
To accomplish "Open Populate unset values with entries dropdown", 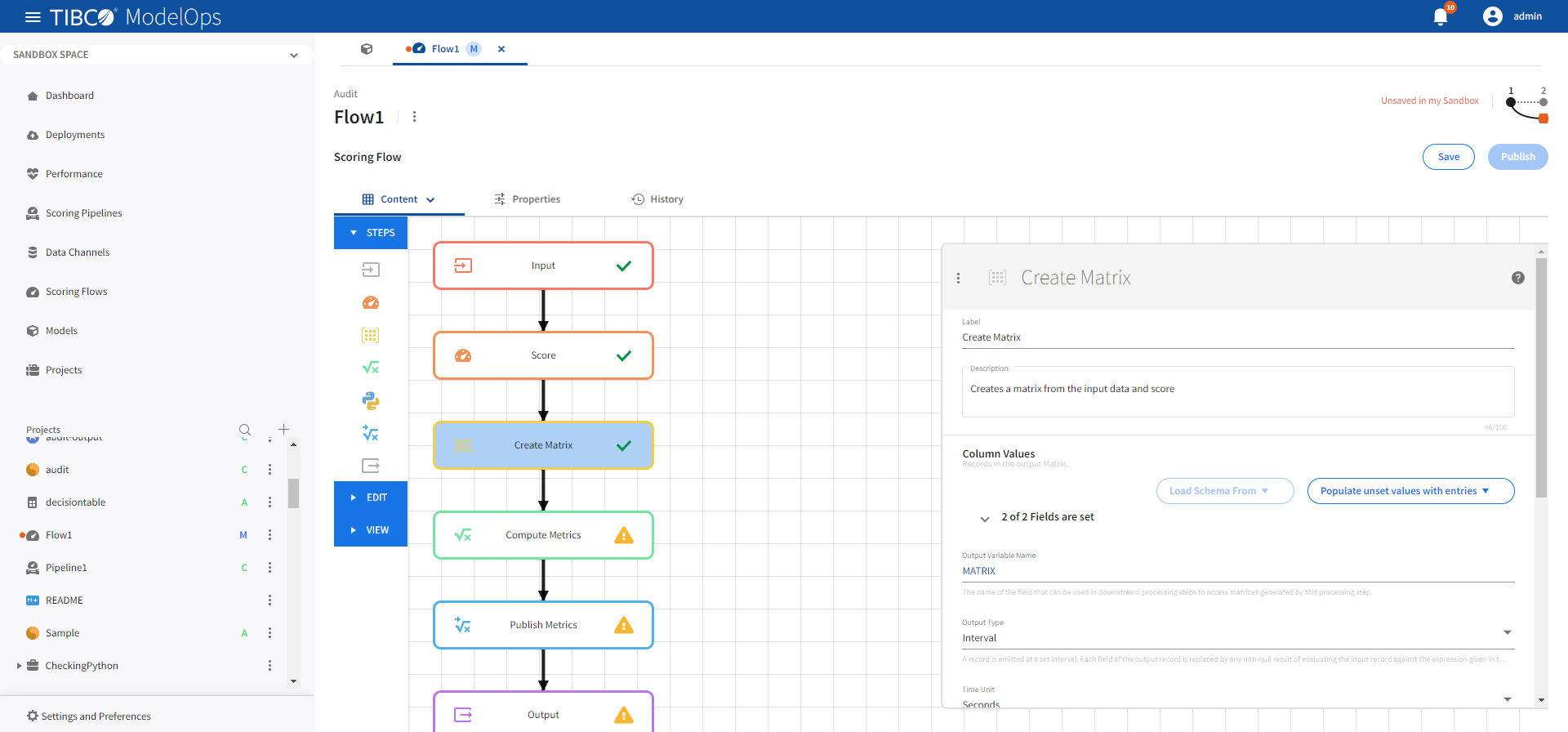I will tap(1410, 491).
